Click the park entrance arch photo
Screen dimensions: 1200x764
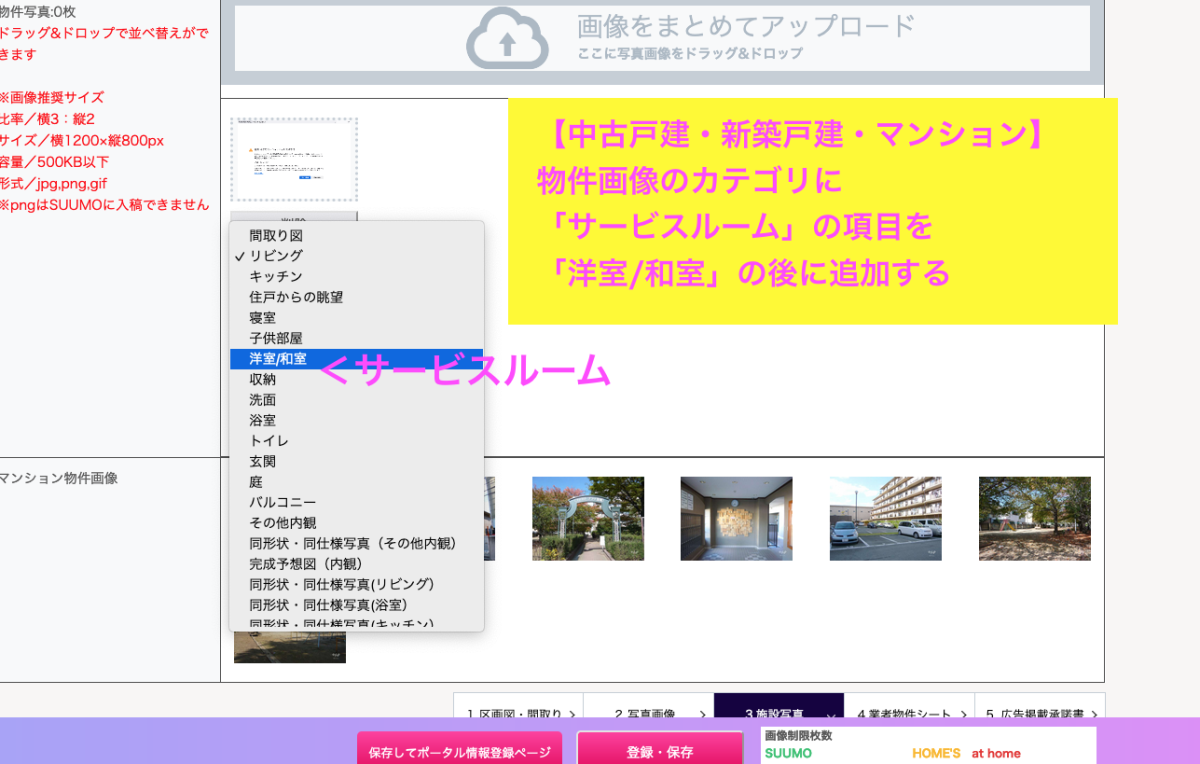(x=588, y=518)
